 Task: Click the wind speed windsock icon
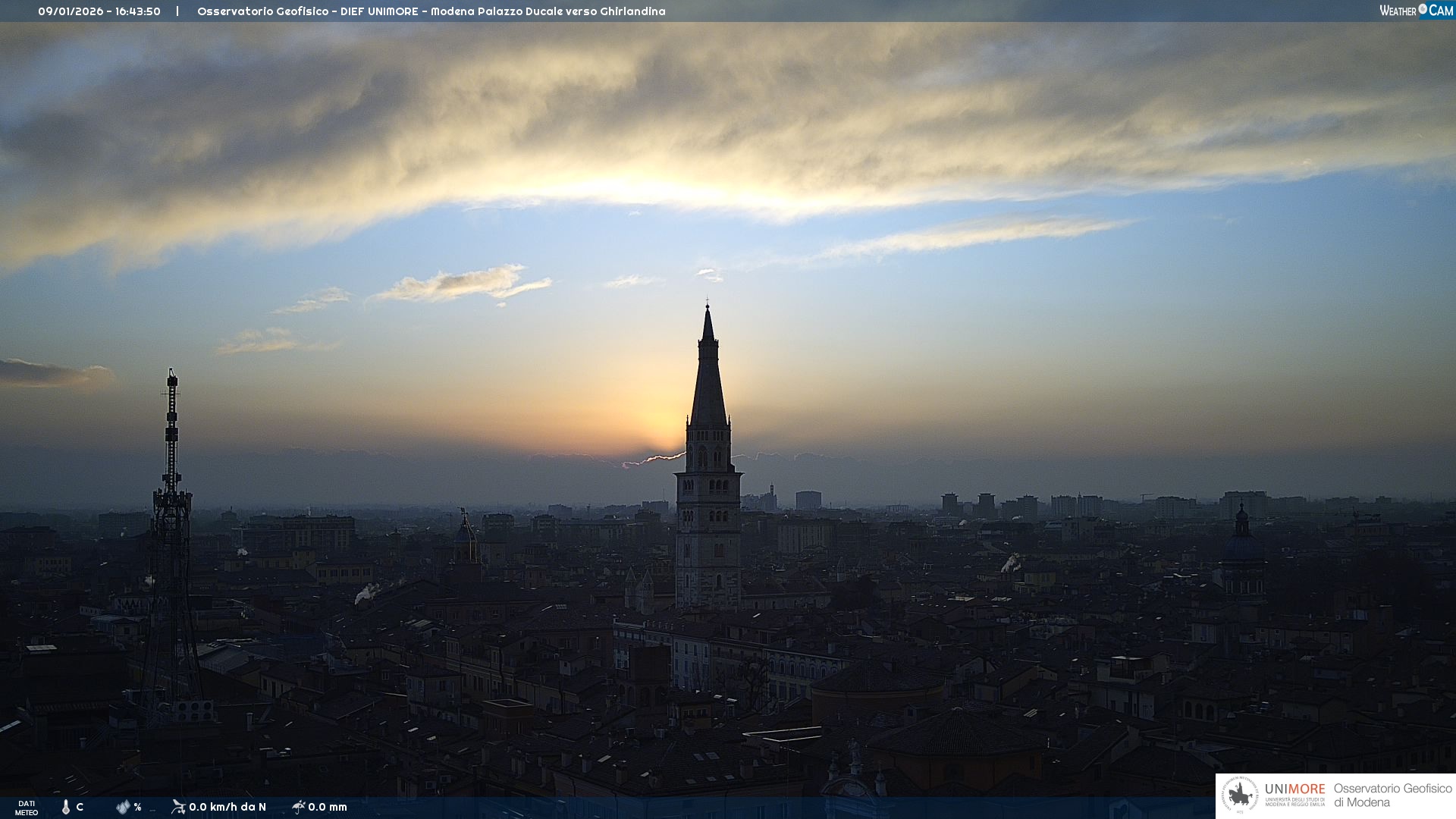coord(178,807)
